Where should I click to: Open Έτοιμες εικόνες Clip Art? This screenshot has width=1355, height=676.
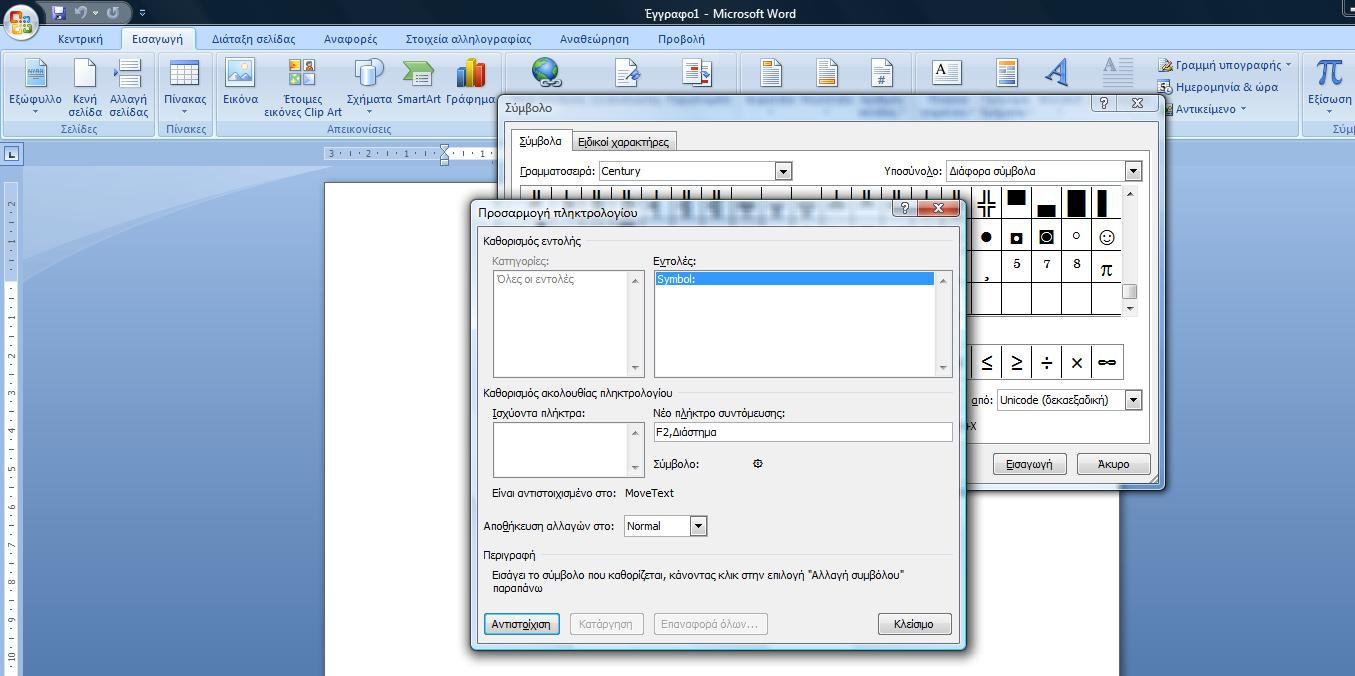click(x=302, y=87)
